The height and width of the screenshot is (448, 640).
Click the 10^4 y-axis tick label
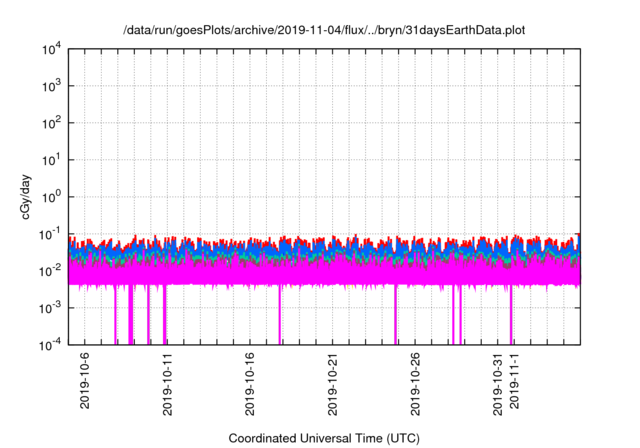pyautogui.click(x=52, y=49)
